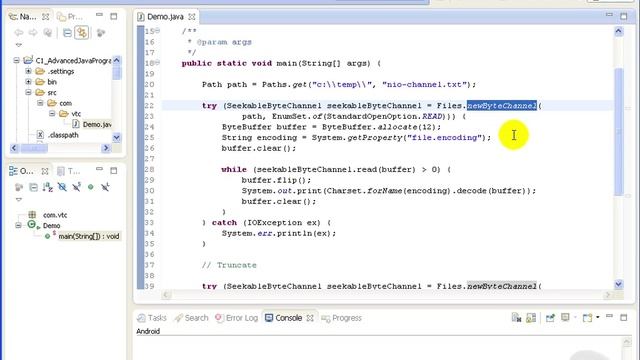Screen dimensions: 640x360
Task: Collapse the com folder
Action: coord(40,103)
